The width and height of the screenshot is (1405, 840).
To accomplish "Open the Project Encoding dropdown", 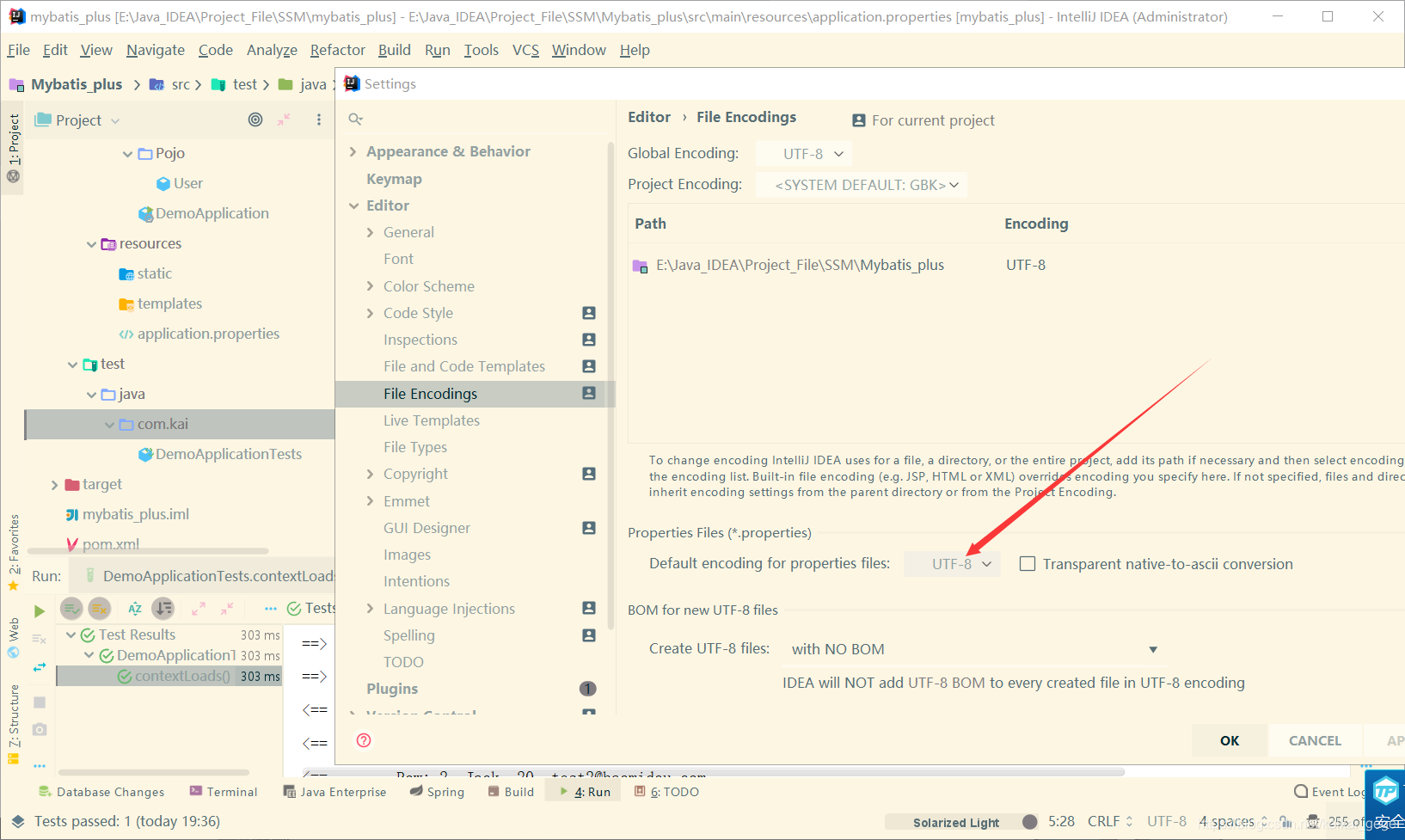I will tap(862, 185).
